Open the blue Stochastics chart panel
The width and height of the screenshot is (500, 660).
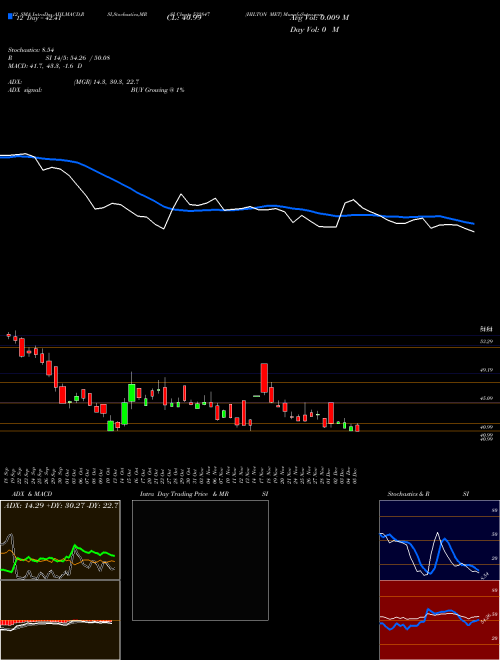[x=439, y=540]
